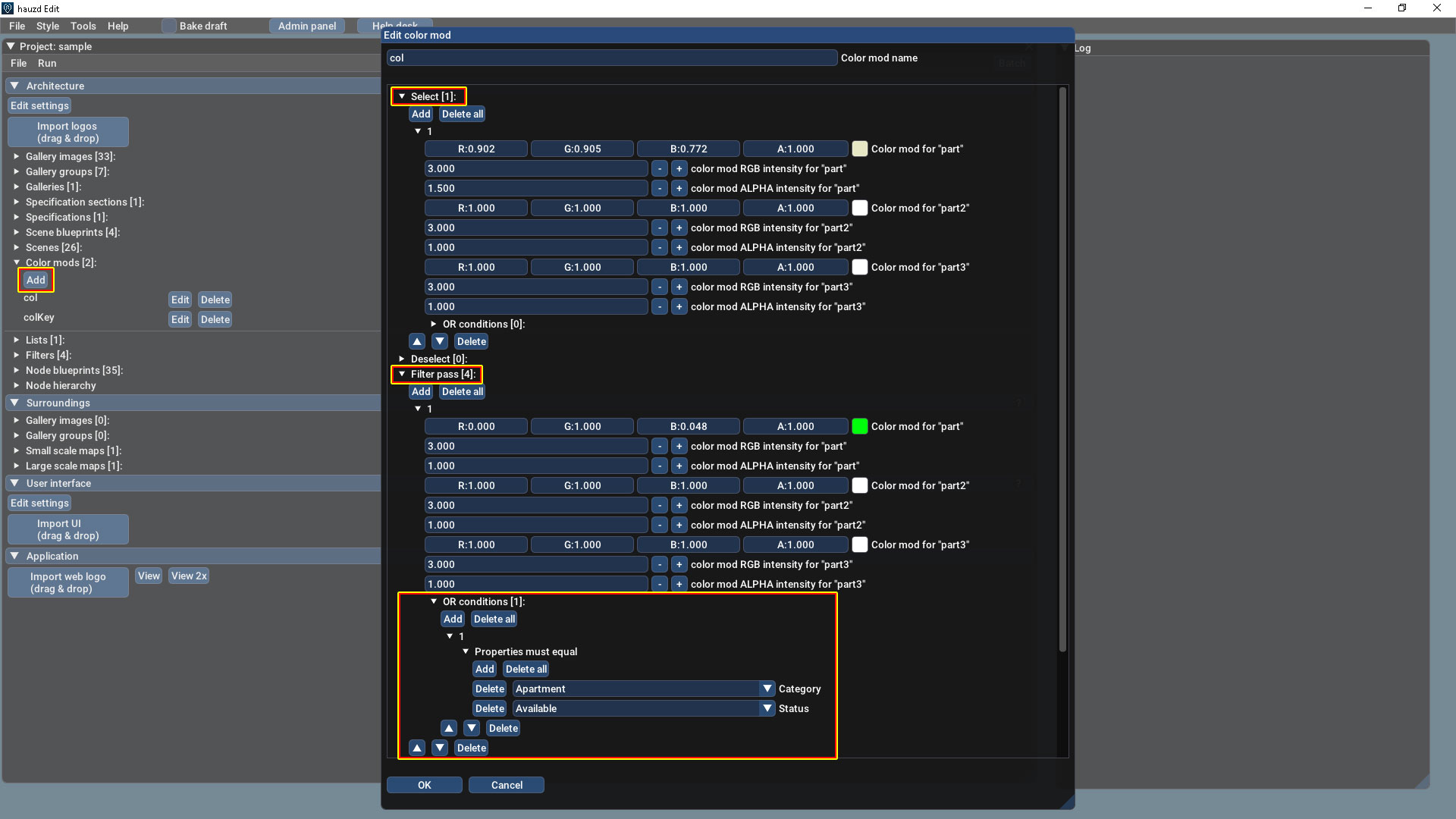Click OK to confirm color mod
Viewport: 1456px width, 819px height.
point(424,785)
